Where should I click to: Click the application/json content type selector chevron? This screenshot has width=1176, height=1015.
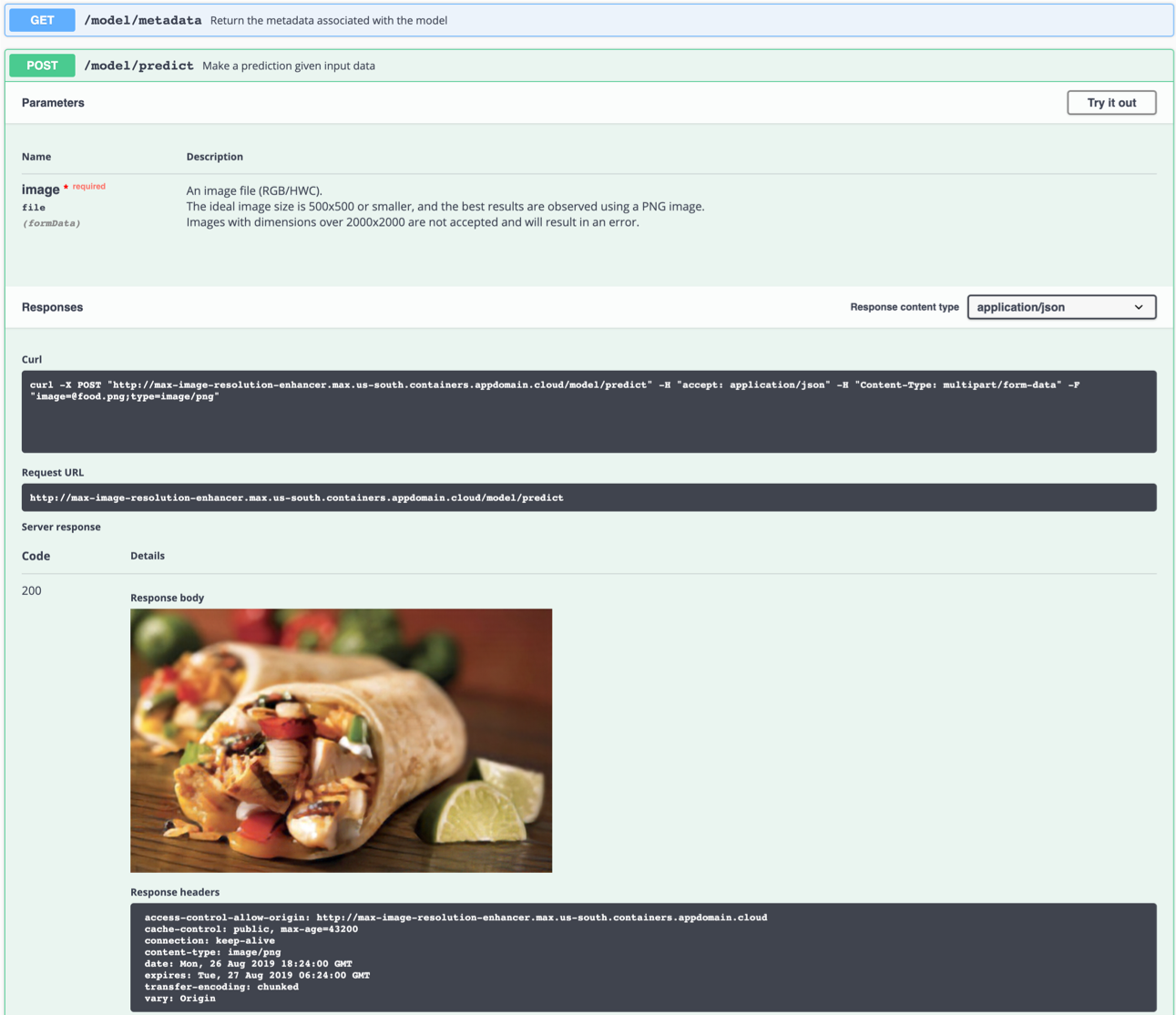pyautogui.click(x=1138, y=307)
